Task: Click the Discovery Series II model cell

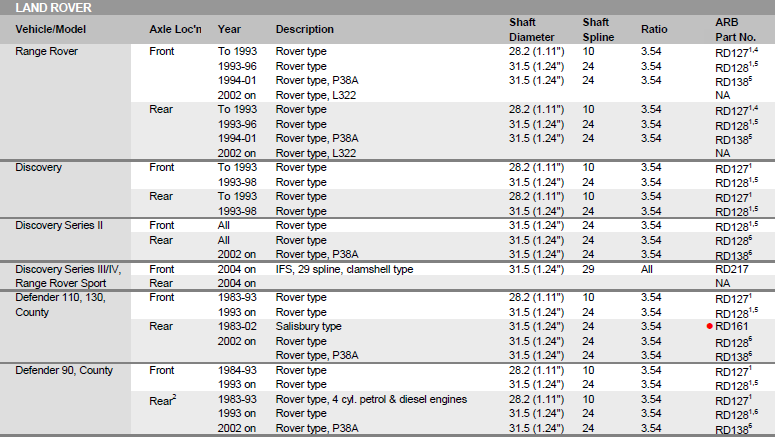Action: tap(59, 225)
